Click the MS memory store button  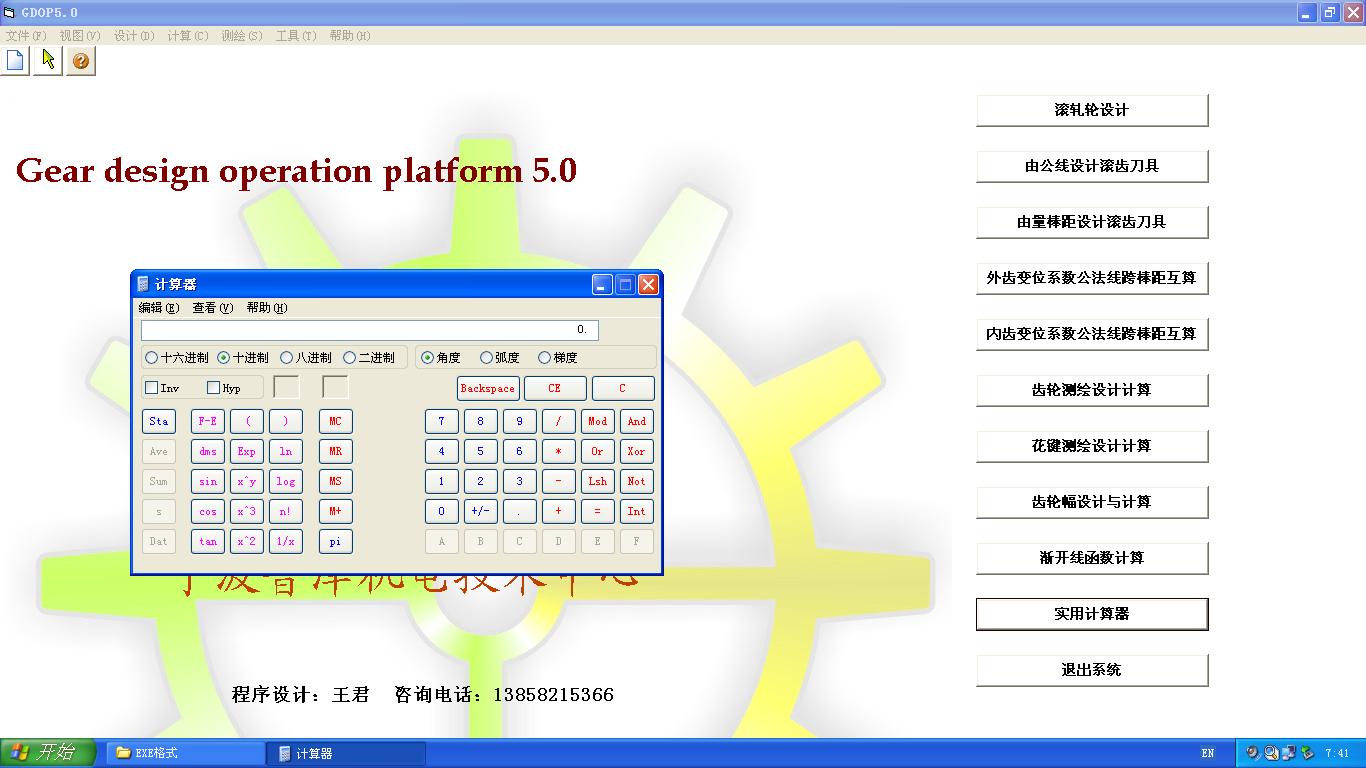(336, 481)
